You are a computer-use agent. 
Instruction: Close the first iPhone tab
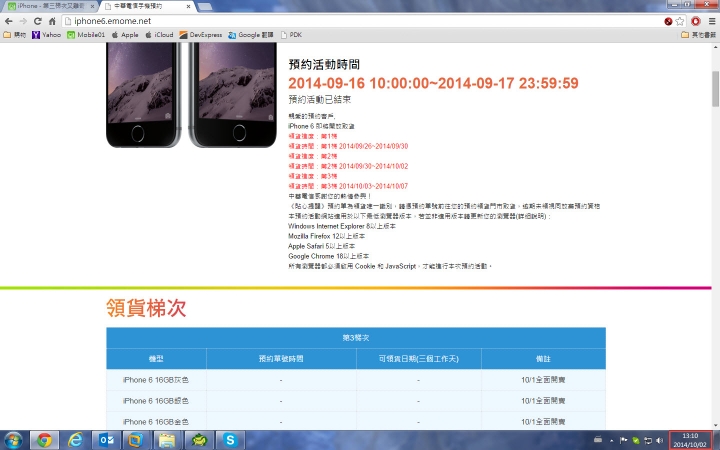[92, 6]
